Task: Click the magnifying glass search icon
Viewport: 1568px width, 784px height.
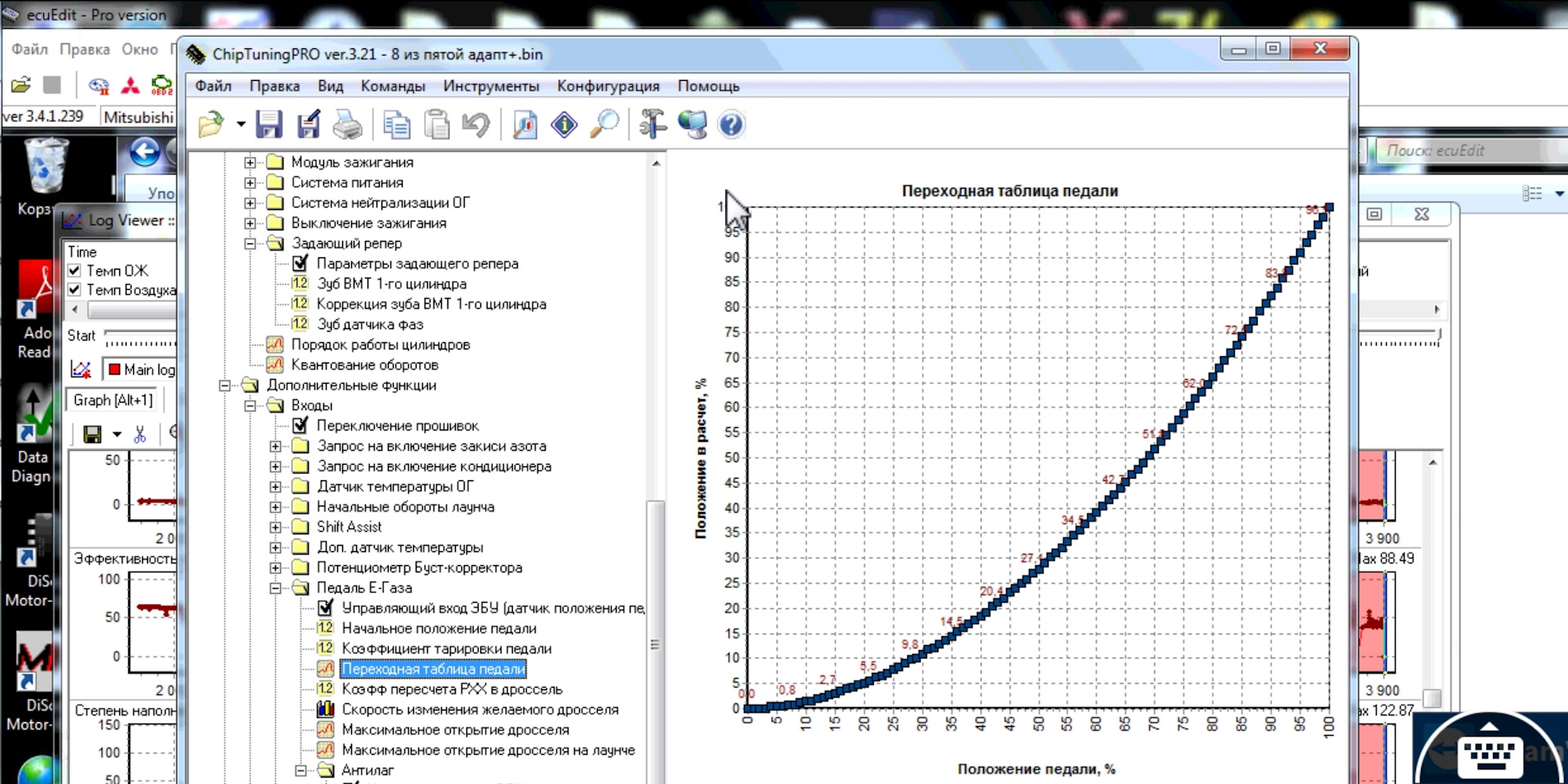Action: tap(604, 125)
